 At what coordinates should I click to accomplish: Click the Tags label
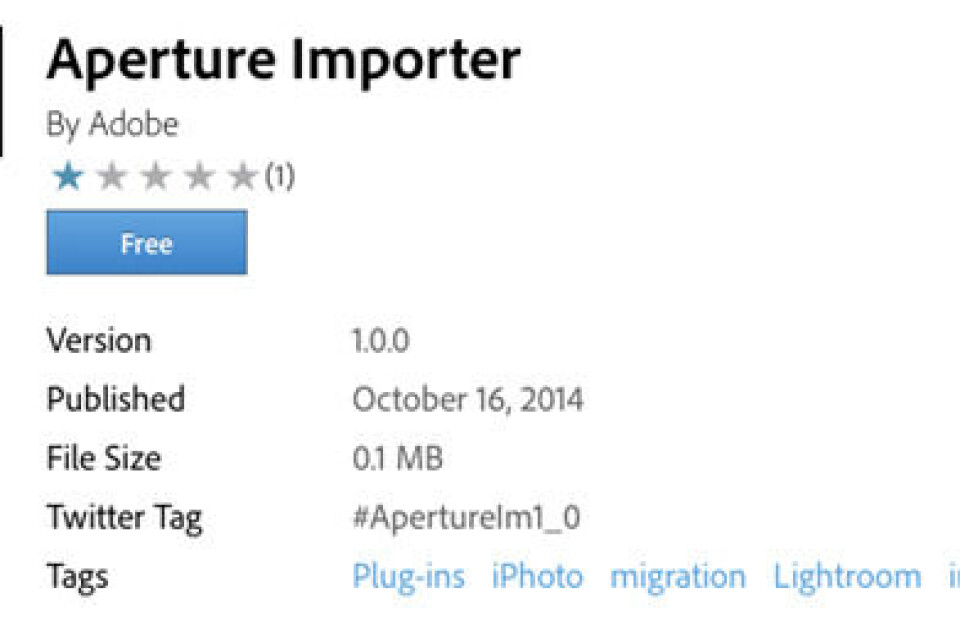77,577
